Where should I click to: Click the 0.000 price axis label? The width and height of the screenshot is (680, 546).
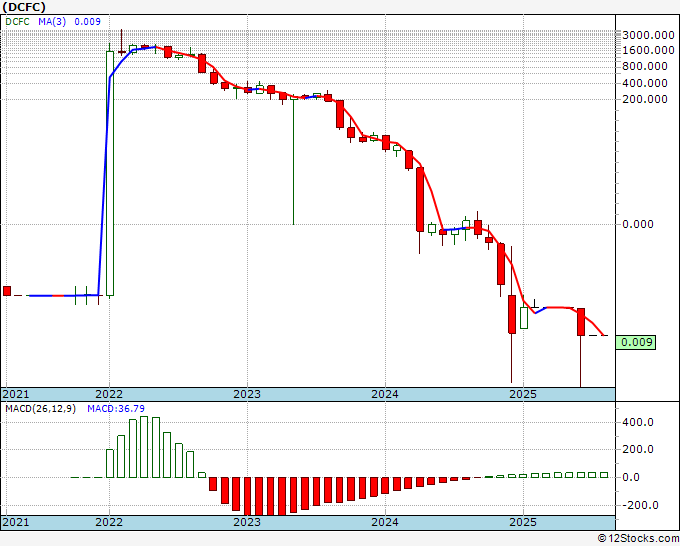(x=638, y=224)
